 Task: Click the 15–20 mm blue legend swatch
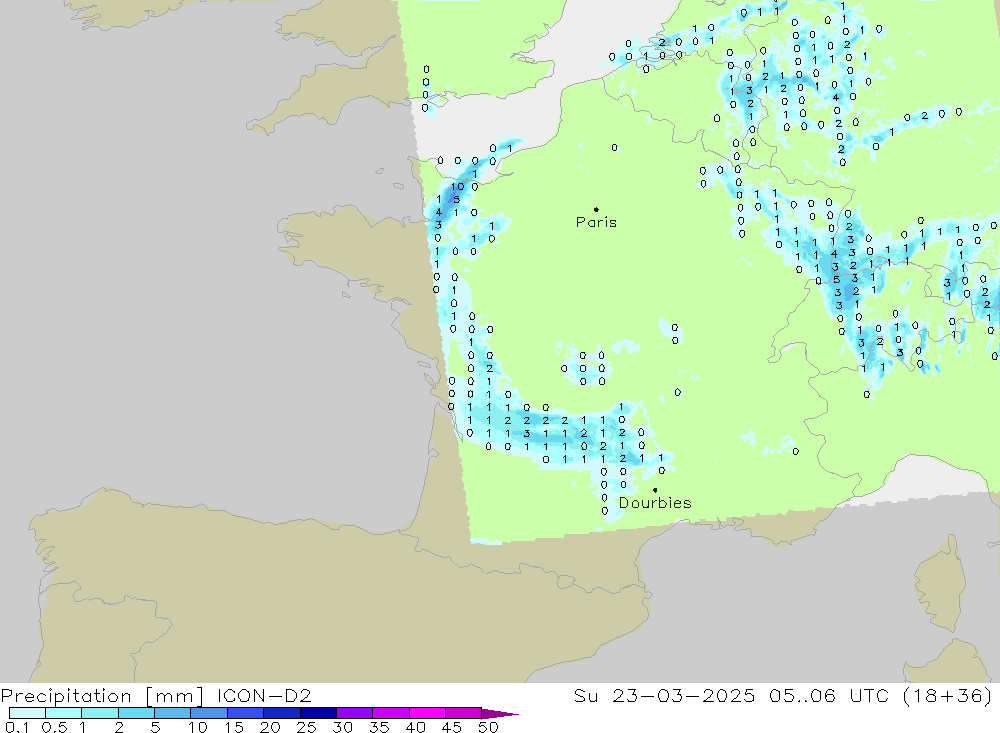246,713
